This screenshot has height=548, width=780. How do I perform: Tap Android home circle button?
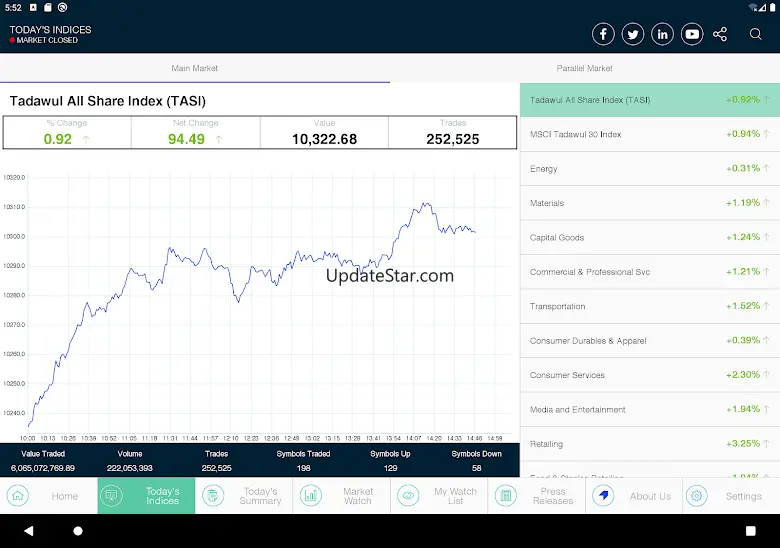click(x=78, y=531)
